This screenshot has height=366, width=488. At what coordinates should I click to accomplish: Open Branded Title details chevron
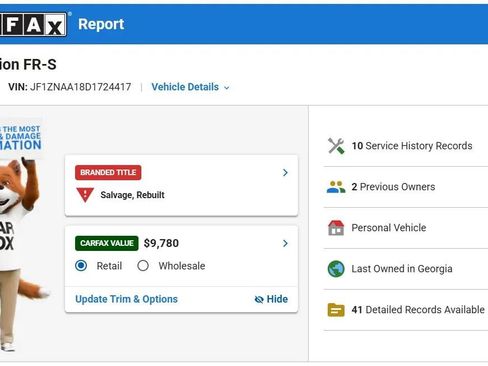tap(285, 173)
